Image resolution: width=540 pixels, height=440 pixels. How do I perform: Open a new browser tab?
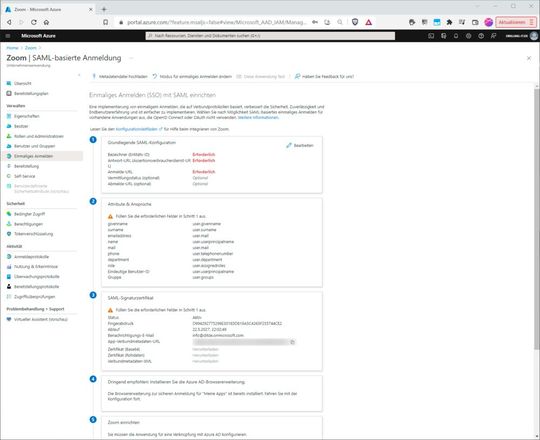pos(104,9)
